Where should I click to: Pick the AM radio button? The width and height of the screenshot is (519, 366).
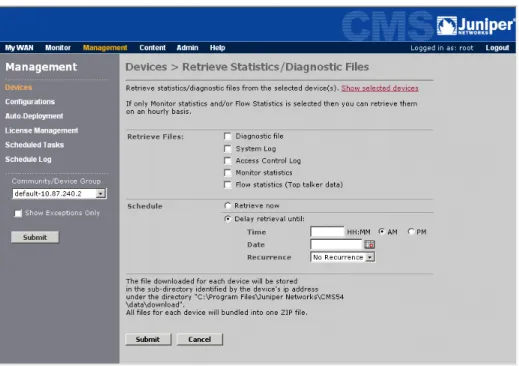(x=381, y=231)
